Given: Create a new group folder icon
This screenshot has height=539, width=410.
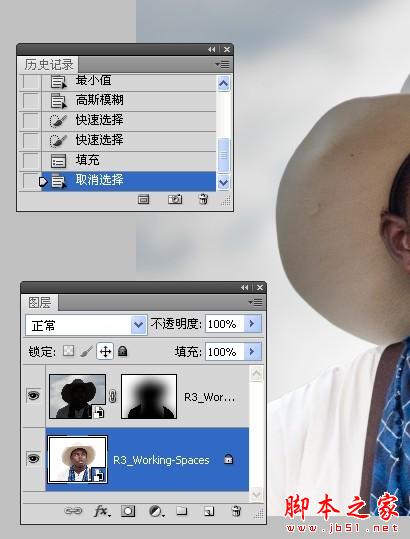Looking at the screenshot, I should click(181, 511).
